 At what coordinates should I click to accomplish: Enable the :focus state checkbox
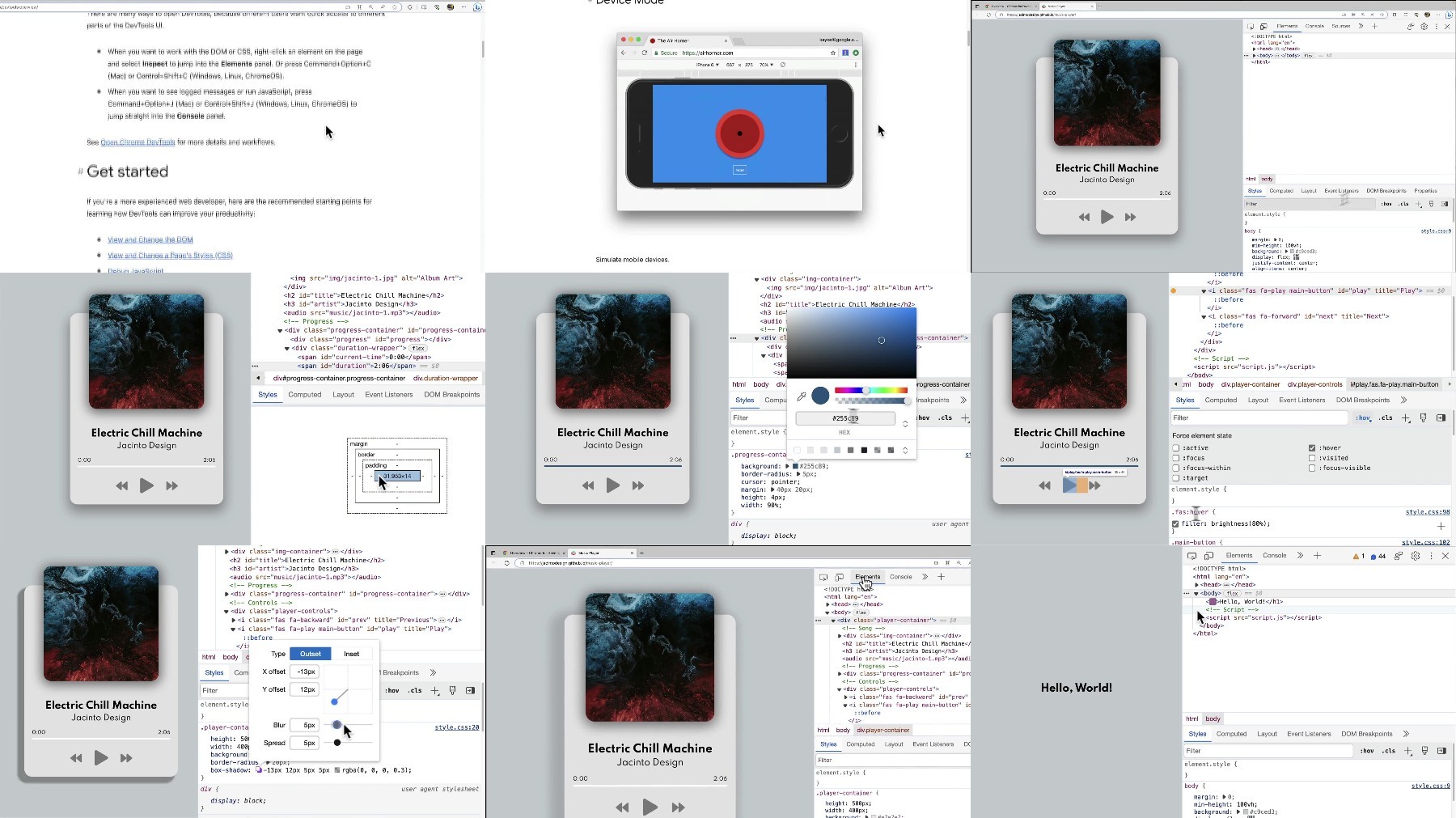pyautogui.click(x=1176, y=458)
